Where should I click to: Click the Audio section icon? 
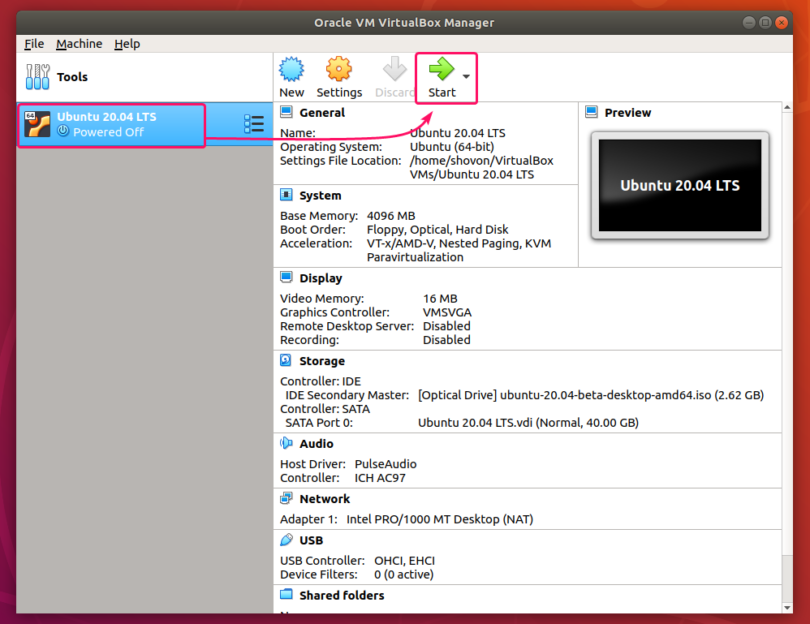pyautogui.click(x=287, y=444)
